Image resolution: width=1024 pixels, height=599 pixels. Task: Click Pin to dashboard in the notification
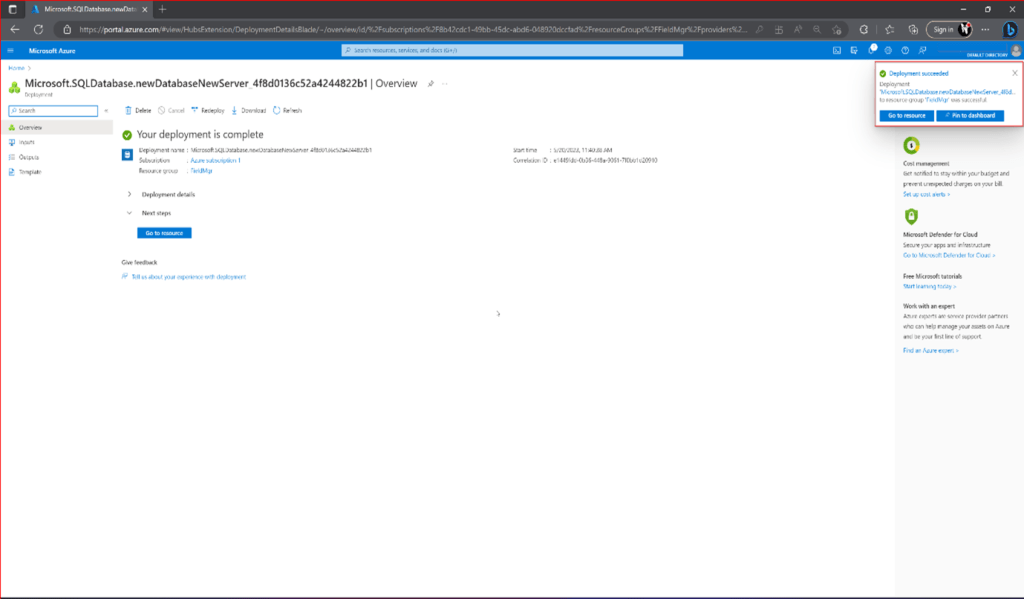(x=970, y=116)
